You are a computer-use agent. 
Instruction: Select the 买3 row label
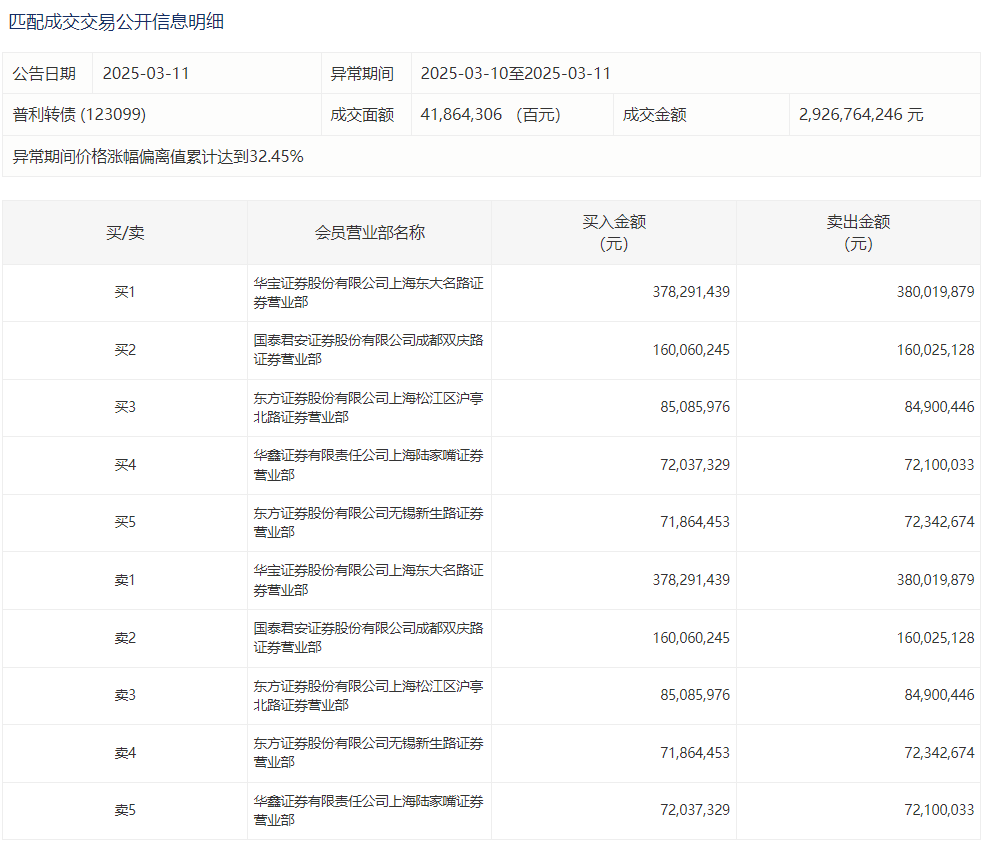tap(125, 408)
